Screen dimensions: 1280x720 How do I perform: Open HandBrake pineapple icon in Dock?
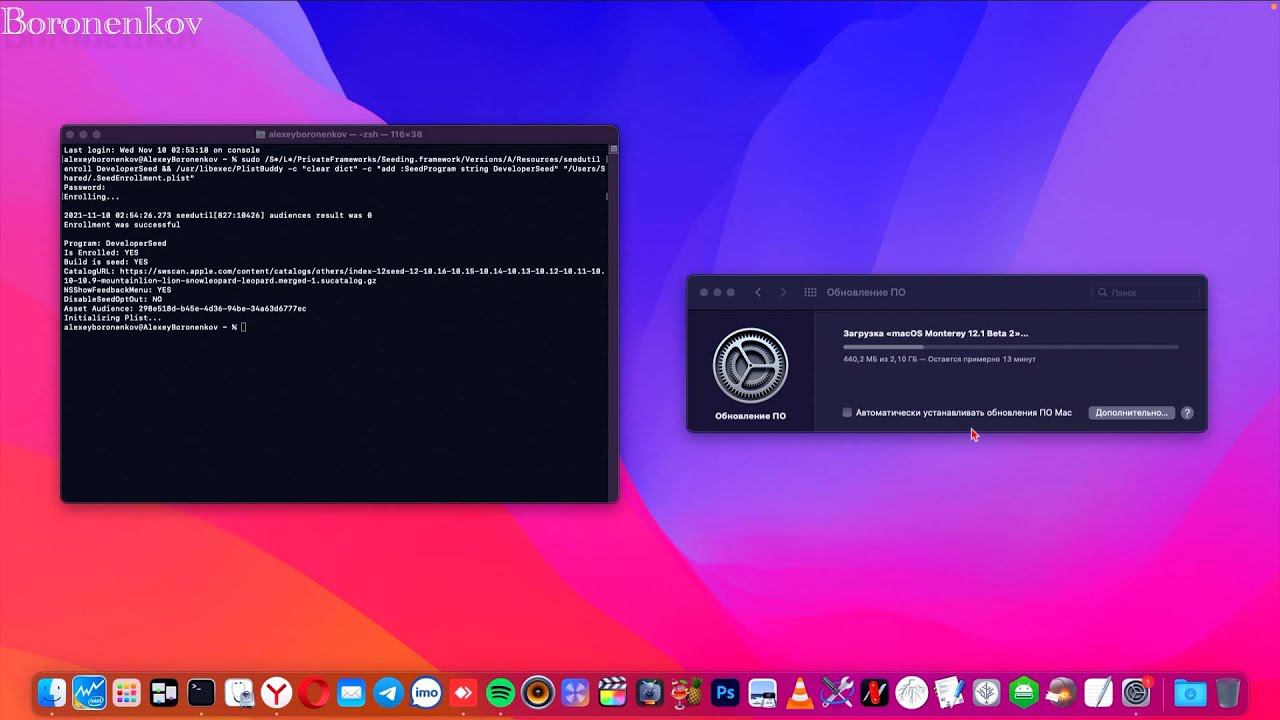[x=687, y=692]
